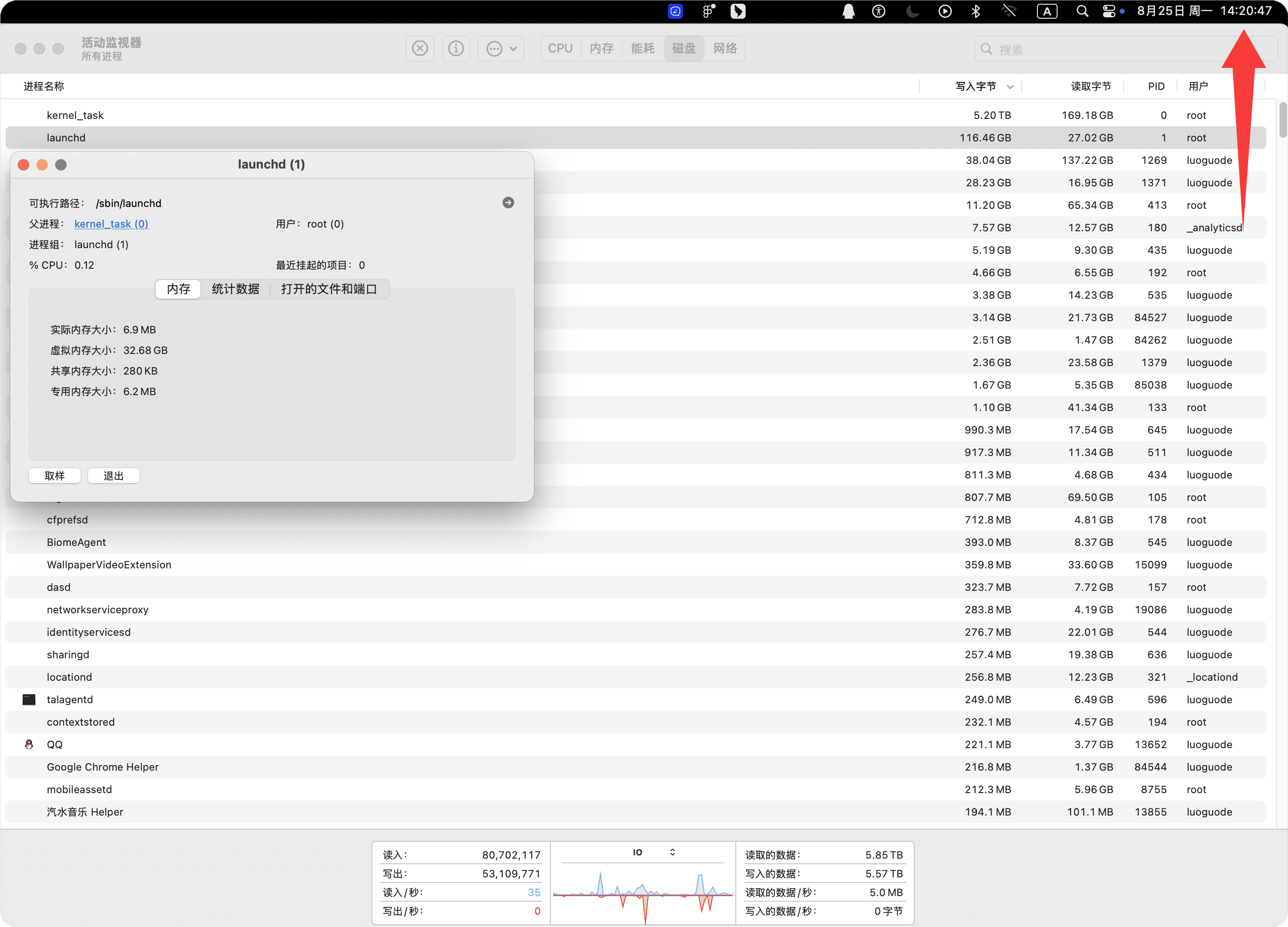Screen dimensions: 1288x927
Task: Click the QQ penguin menu bar icon
Action: [x=848, y=11]
